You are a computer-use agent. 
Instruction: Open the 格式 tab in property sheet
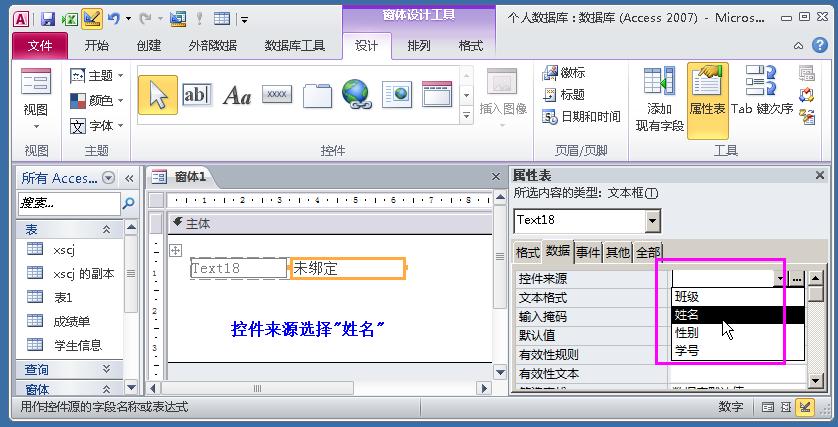click(x=527, y=253)
